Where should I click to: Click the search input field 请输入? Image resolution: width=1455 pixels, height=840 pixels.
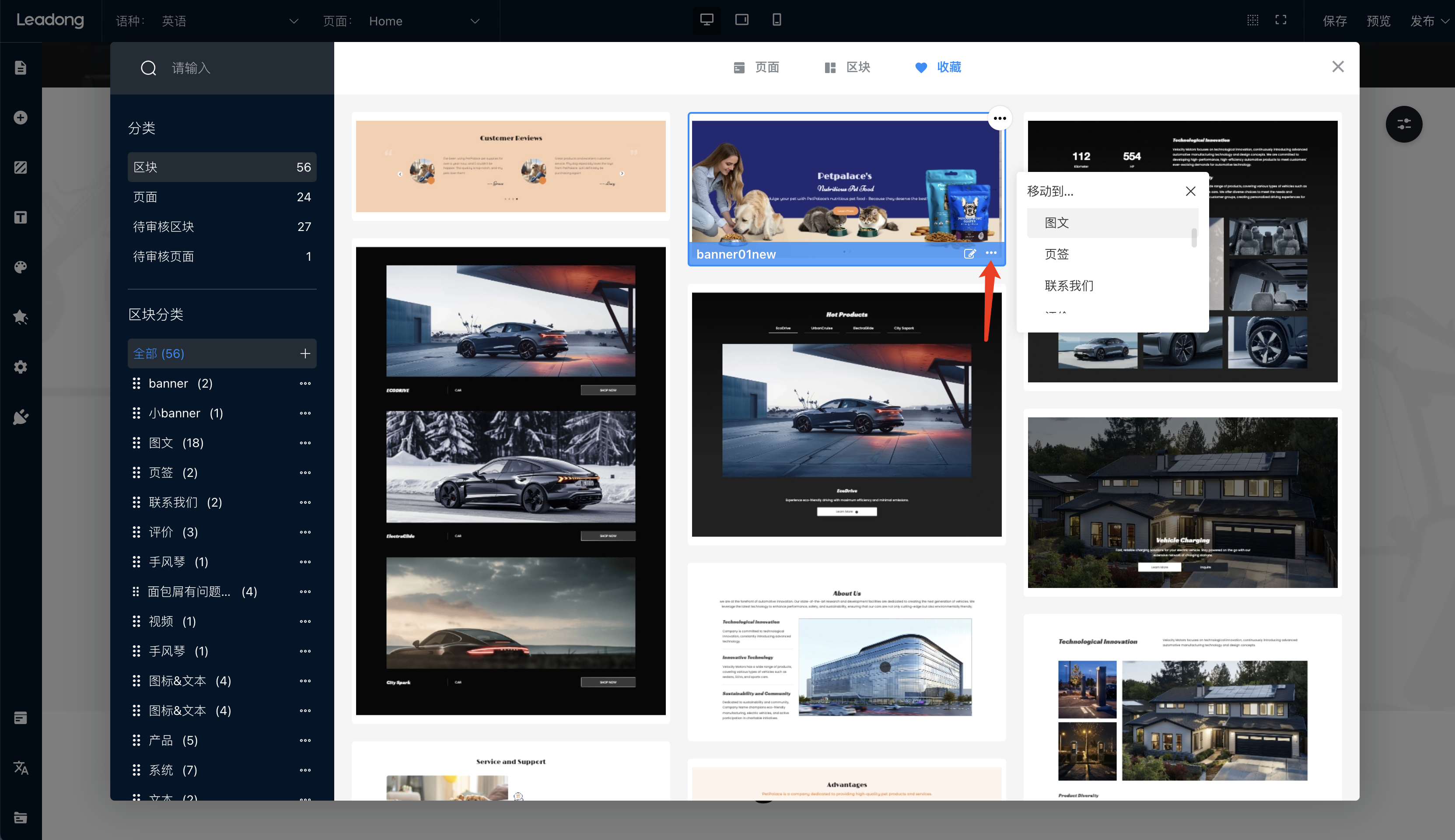(x=242, y=68)
